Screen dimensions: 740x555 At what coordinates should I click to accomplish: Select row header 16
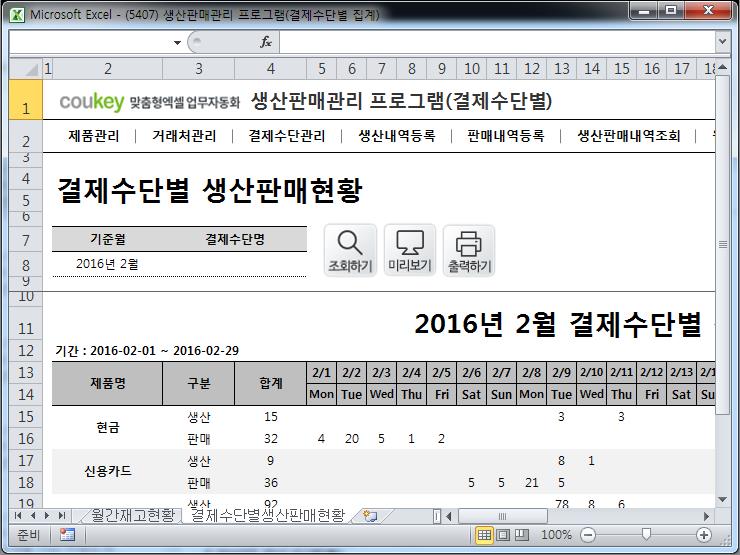[x=26, y=439]
